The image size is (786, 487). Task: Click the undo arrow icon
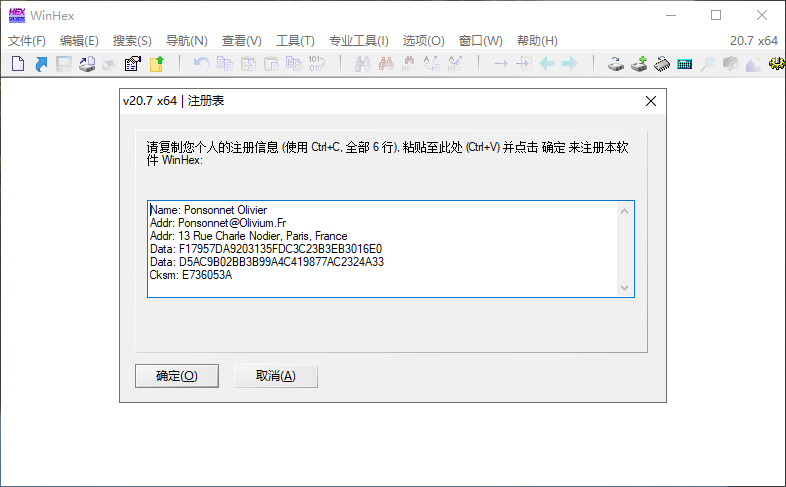pos(201,64)
